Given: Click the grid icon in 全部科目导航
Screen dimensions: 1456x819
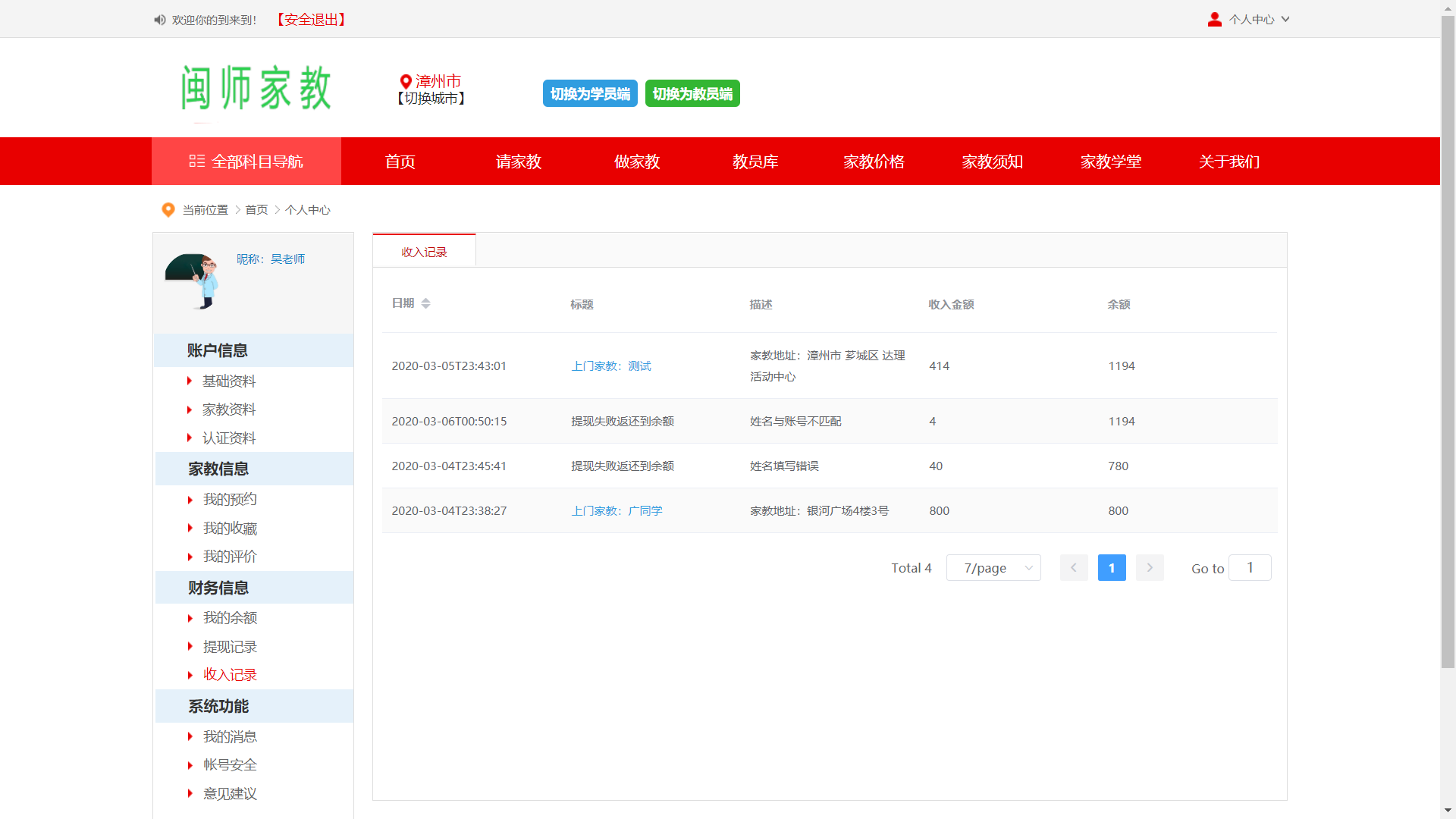Looking at the screenshot, I should tap(197, 161).
